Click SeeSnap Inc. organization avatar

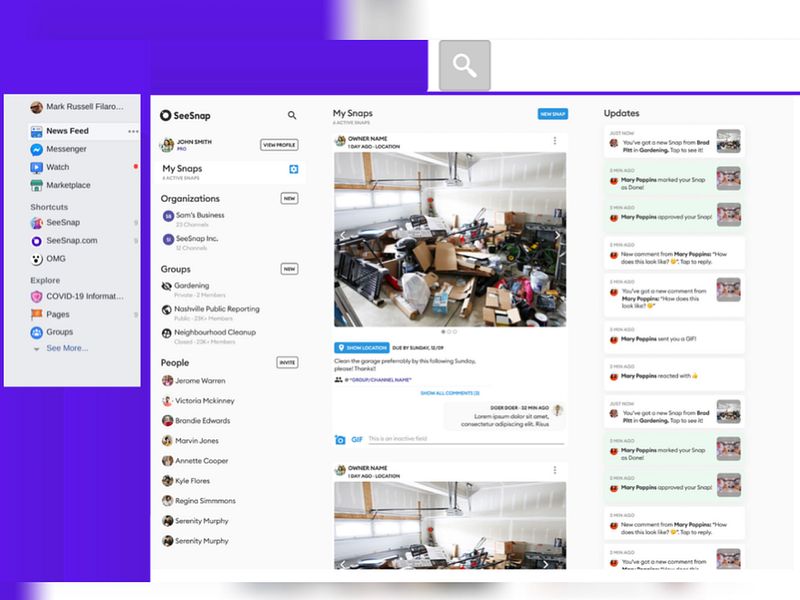(168, 239)
